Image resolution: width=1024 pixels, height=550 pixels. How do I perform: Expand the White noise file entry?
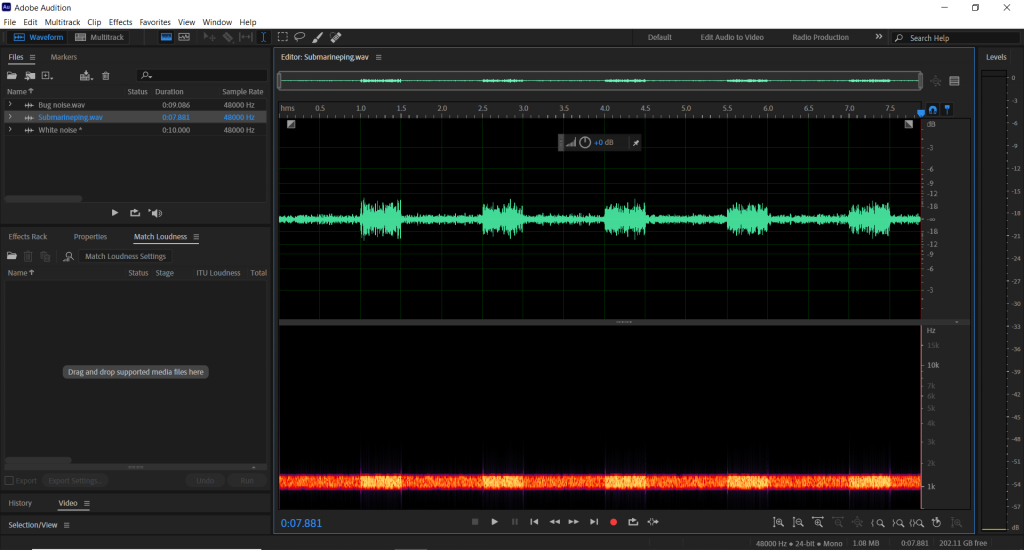(10, 130)
